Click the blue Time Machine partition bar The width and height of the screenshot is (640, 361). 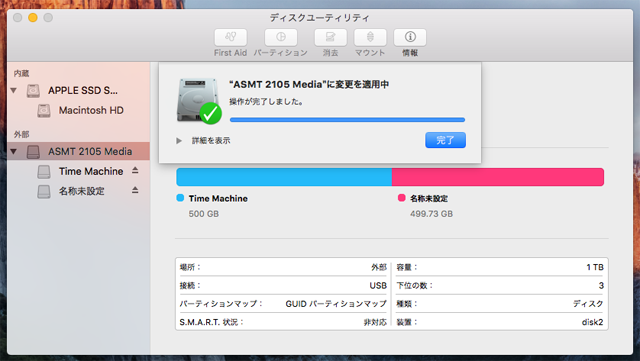click(284, 177)
